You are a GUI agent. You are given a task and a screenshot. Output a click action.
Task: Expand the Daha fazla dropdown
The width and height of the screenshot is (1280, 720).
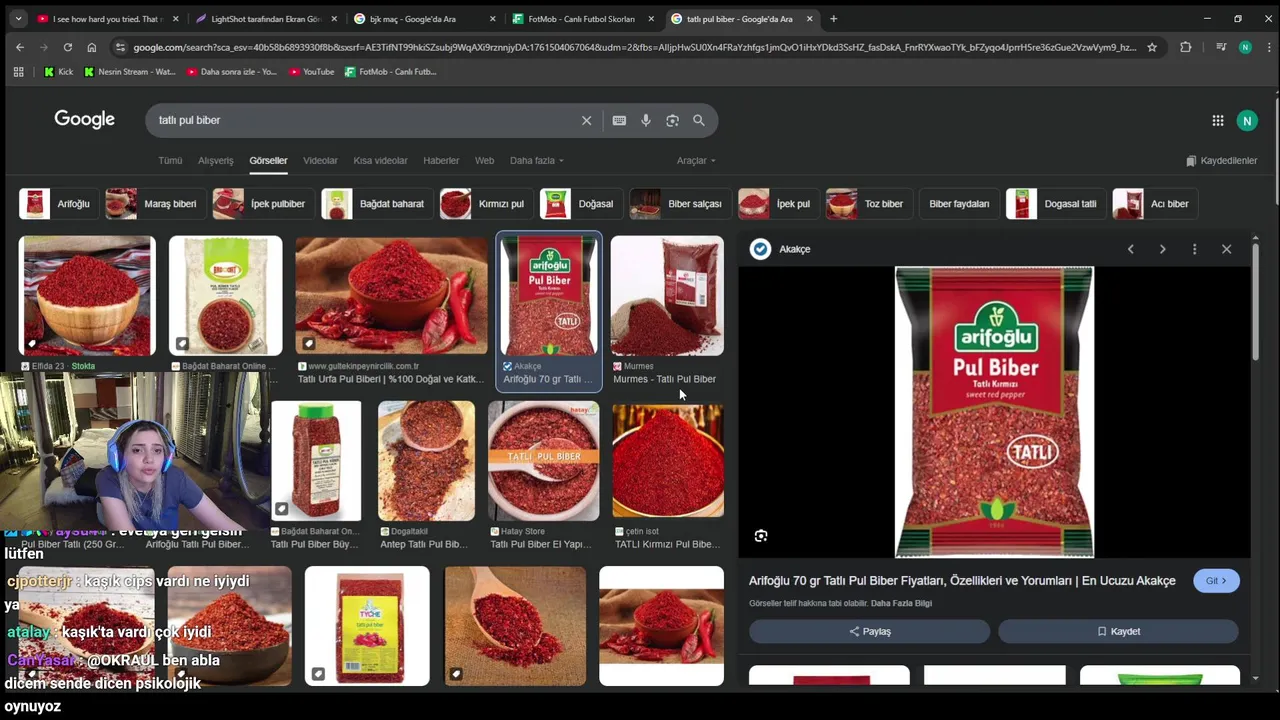click(x=537, y=161)
